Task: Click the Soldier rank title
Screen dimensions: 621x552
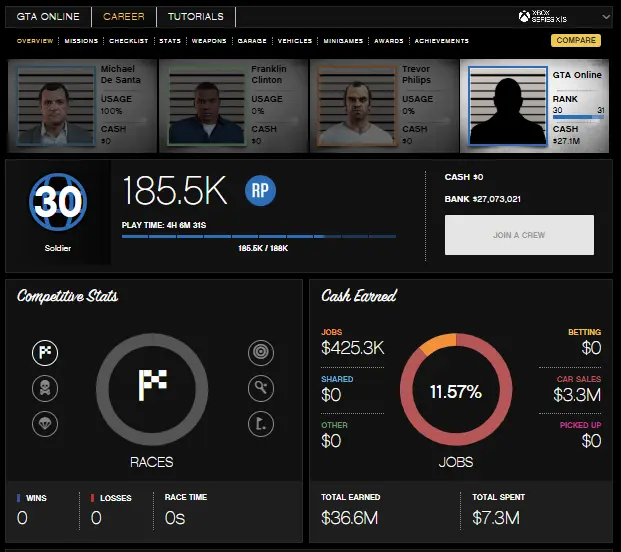Action: tap(58, 248)
